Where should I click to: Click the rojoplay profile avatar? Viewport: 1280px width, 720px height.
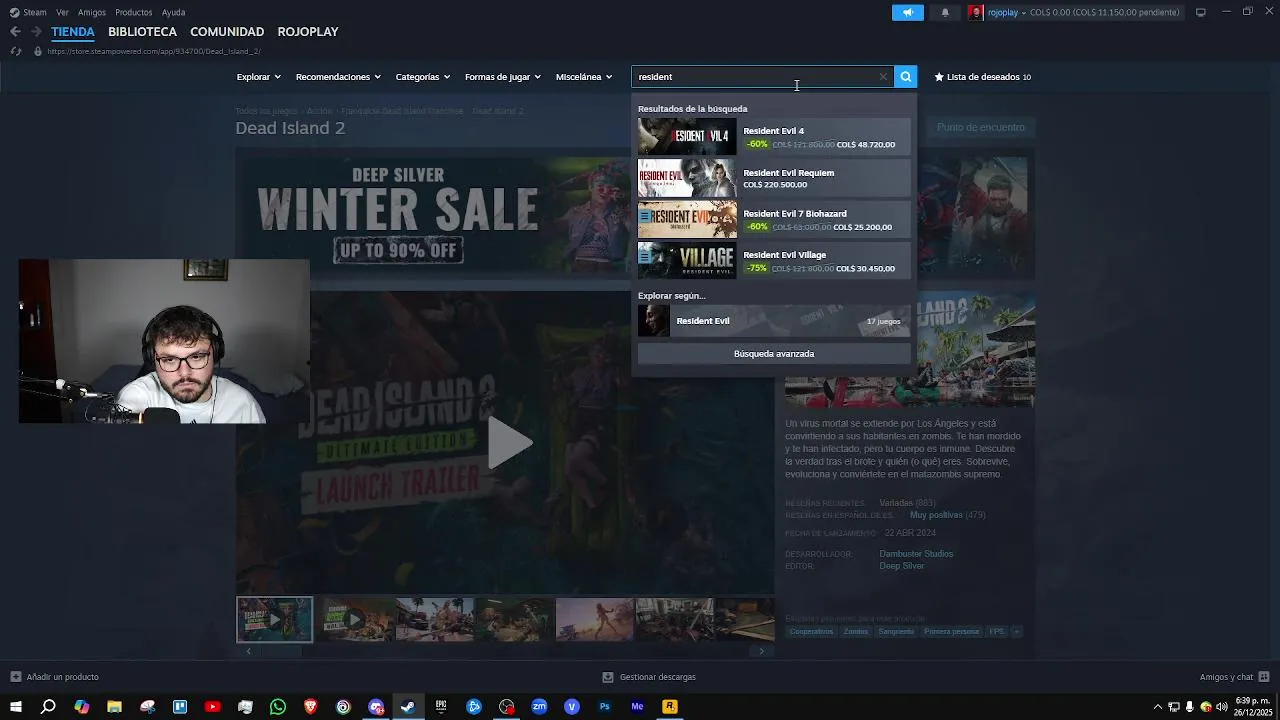(975, 12)
